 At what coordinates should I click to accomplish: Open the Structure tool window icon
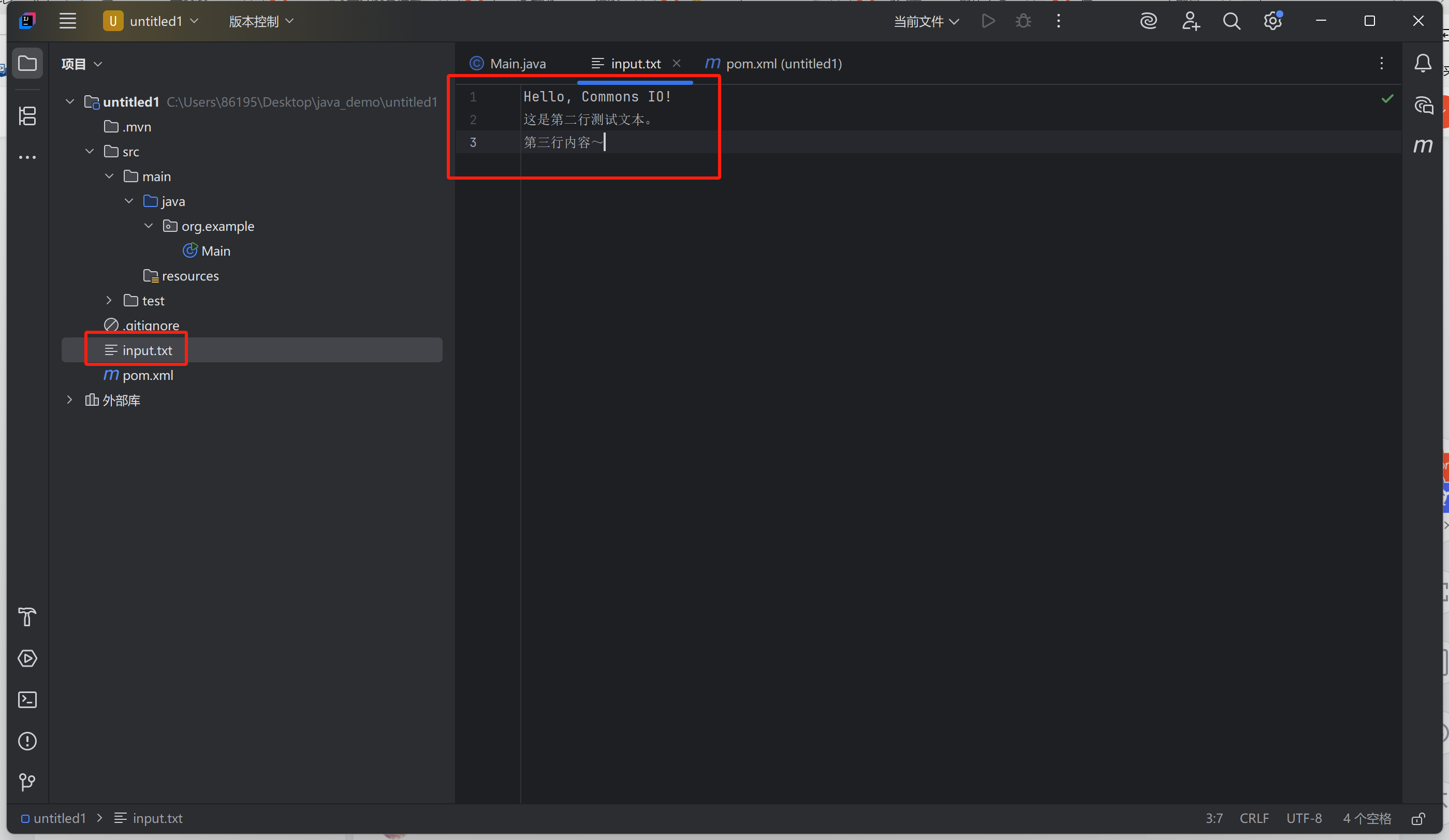pos(27,116)
